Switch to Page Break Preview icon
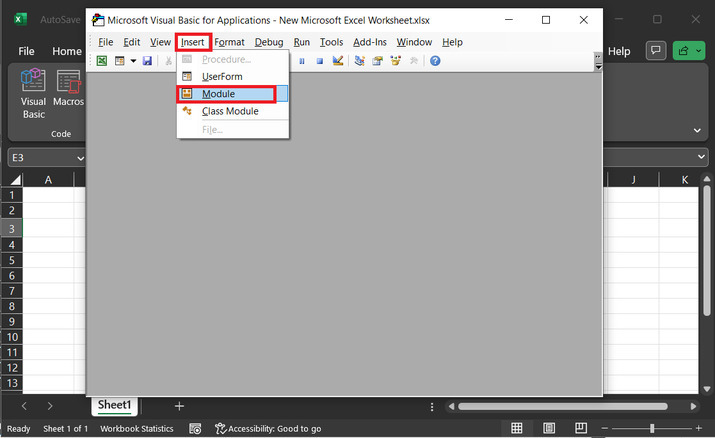Screen dimensions: 715x438 (x=581, y=428)
